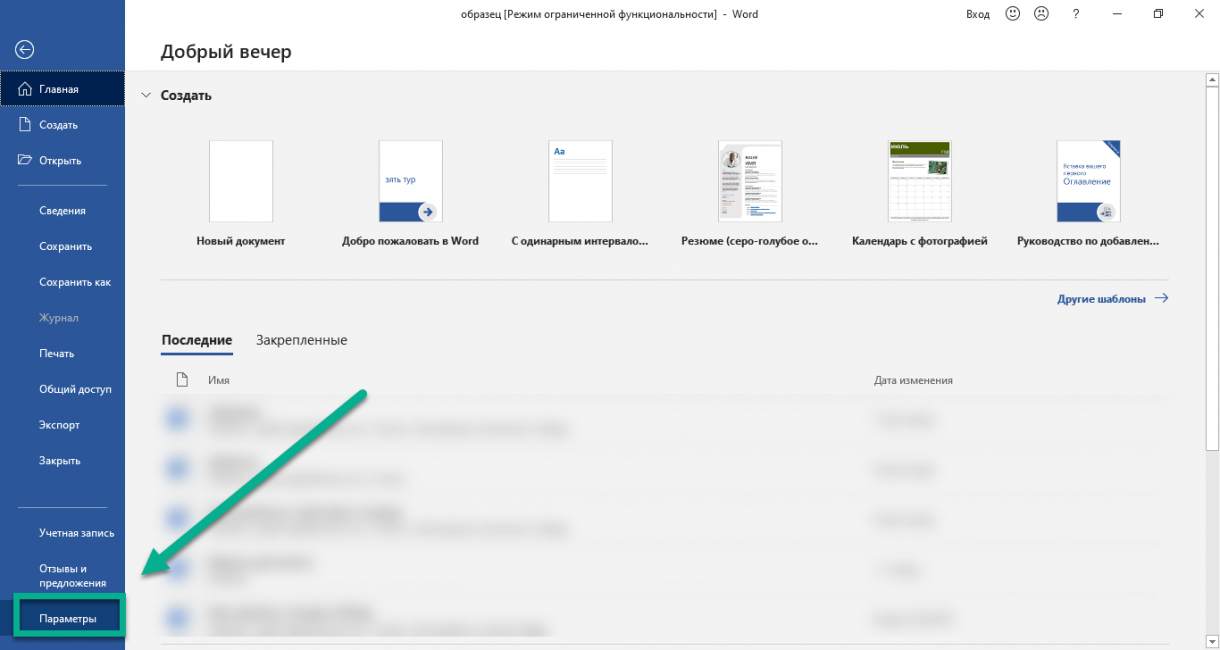This screenshot has width=1220, height=650.
Task: Click Вход to sign in
Action: point(977,14)
